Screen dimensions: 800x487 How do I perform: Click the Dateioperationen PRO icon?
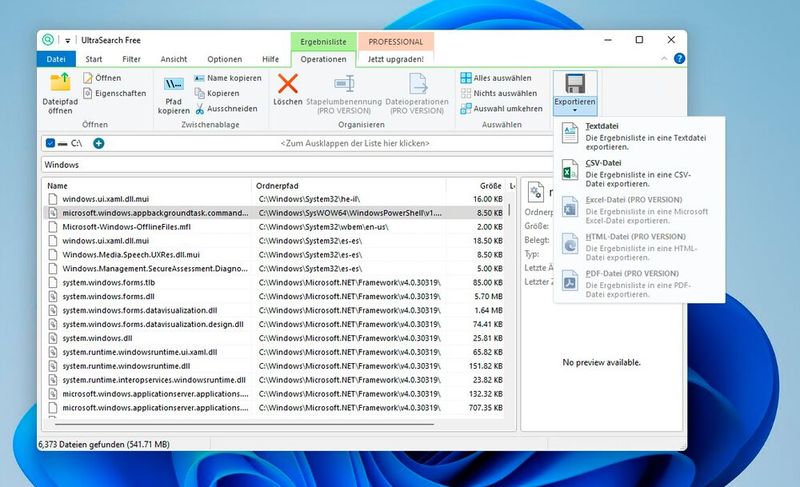pyautogui.click(x=417, y=84)
